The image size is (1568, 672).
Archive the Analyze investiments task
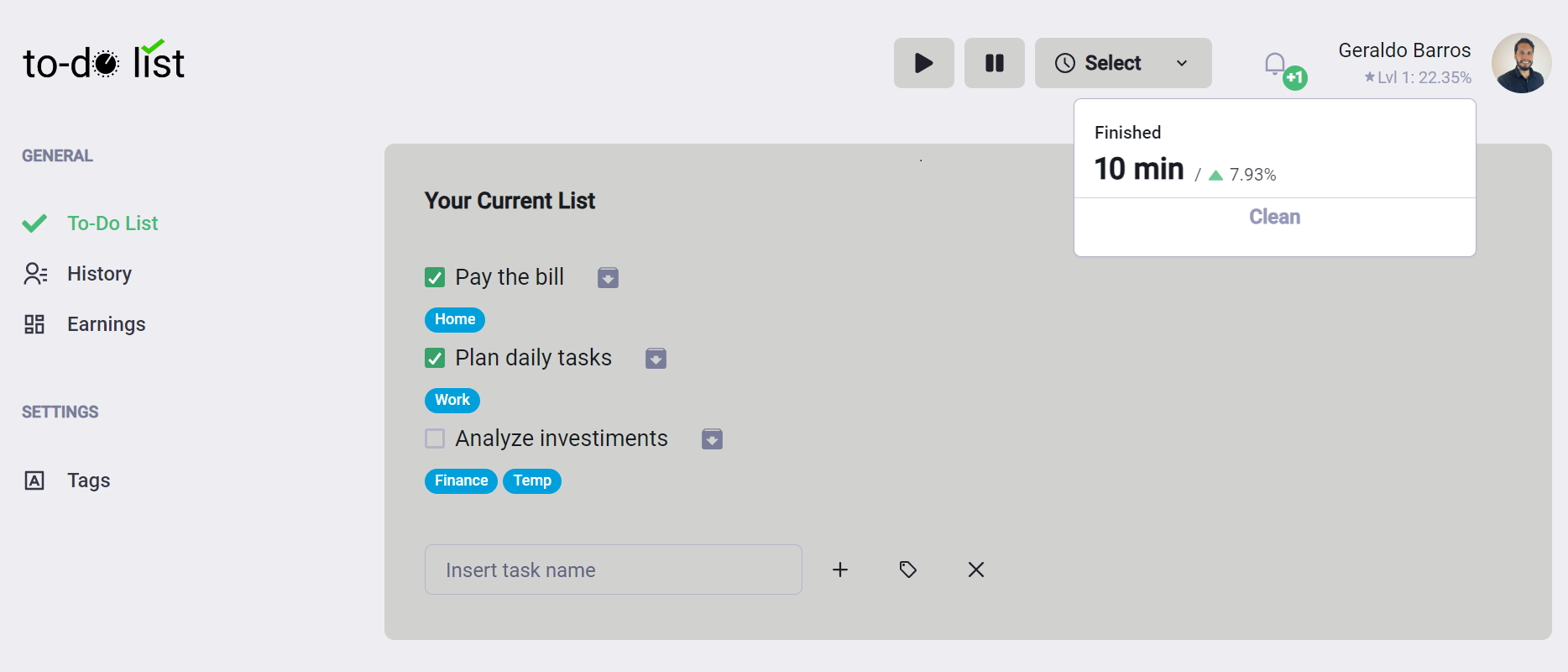click(712, 439)
